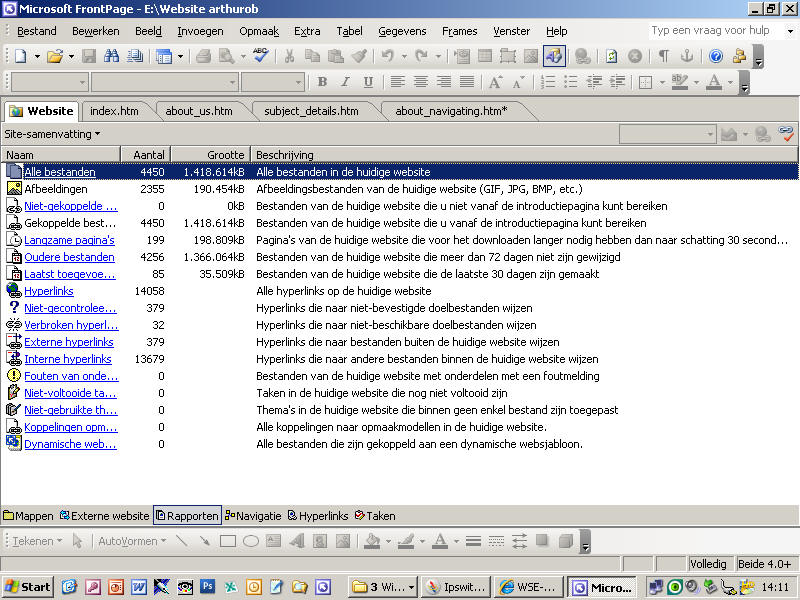
Task: Open the Invoegen menu
Action: click(x=201, y=31)
